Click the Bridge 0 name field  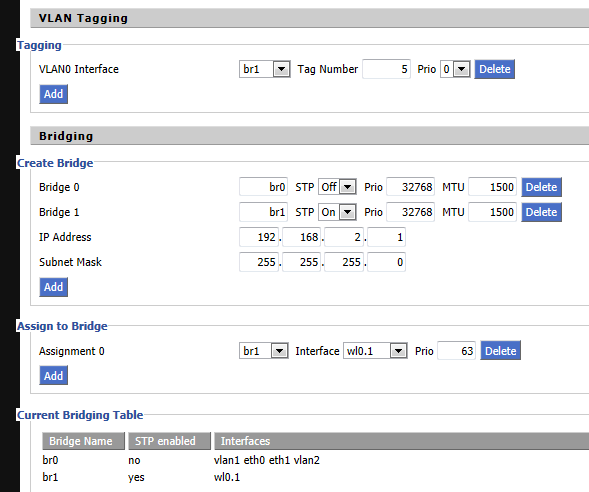click(x=263, y=187)
